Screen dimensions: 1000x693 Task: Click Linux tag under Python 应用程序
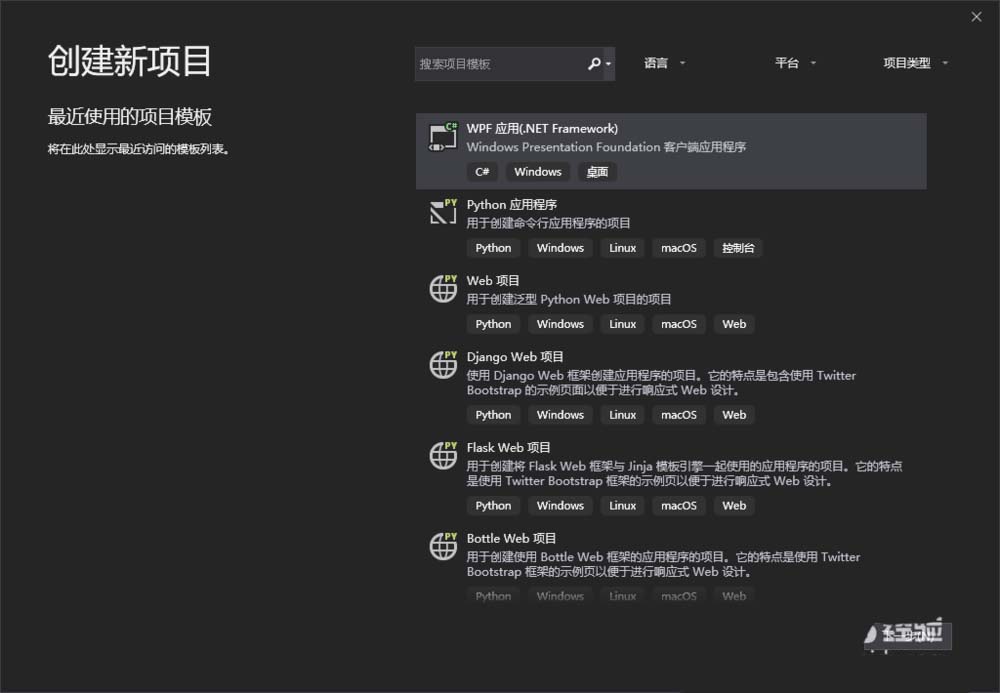[622, 248]
